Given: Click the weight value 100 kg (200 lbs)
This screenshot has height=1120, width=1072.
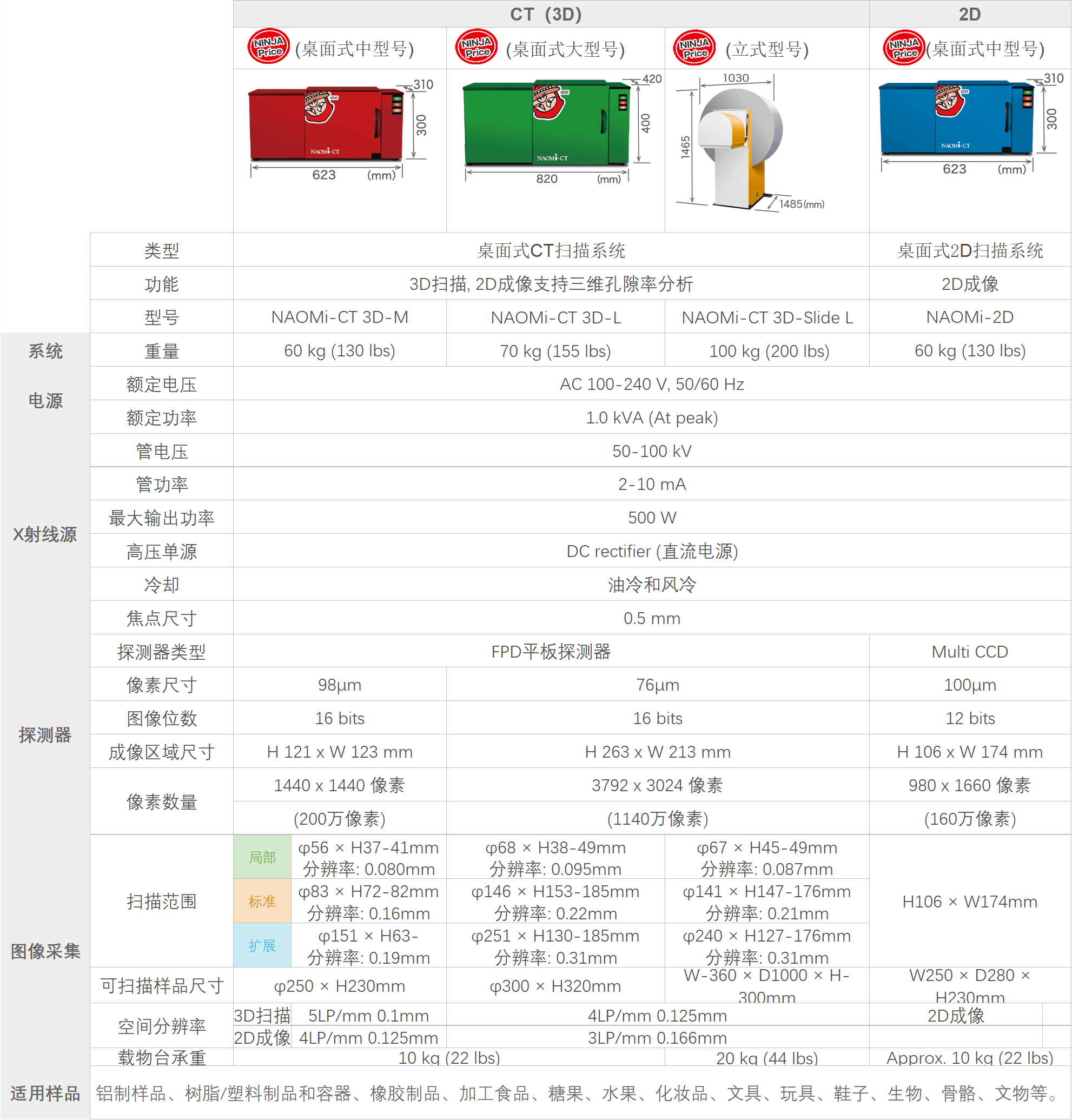Looking at the screenshot, I should point(767,351).
